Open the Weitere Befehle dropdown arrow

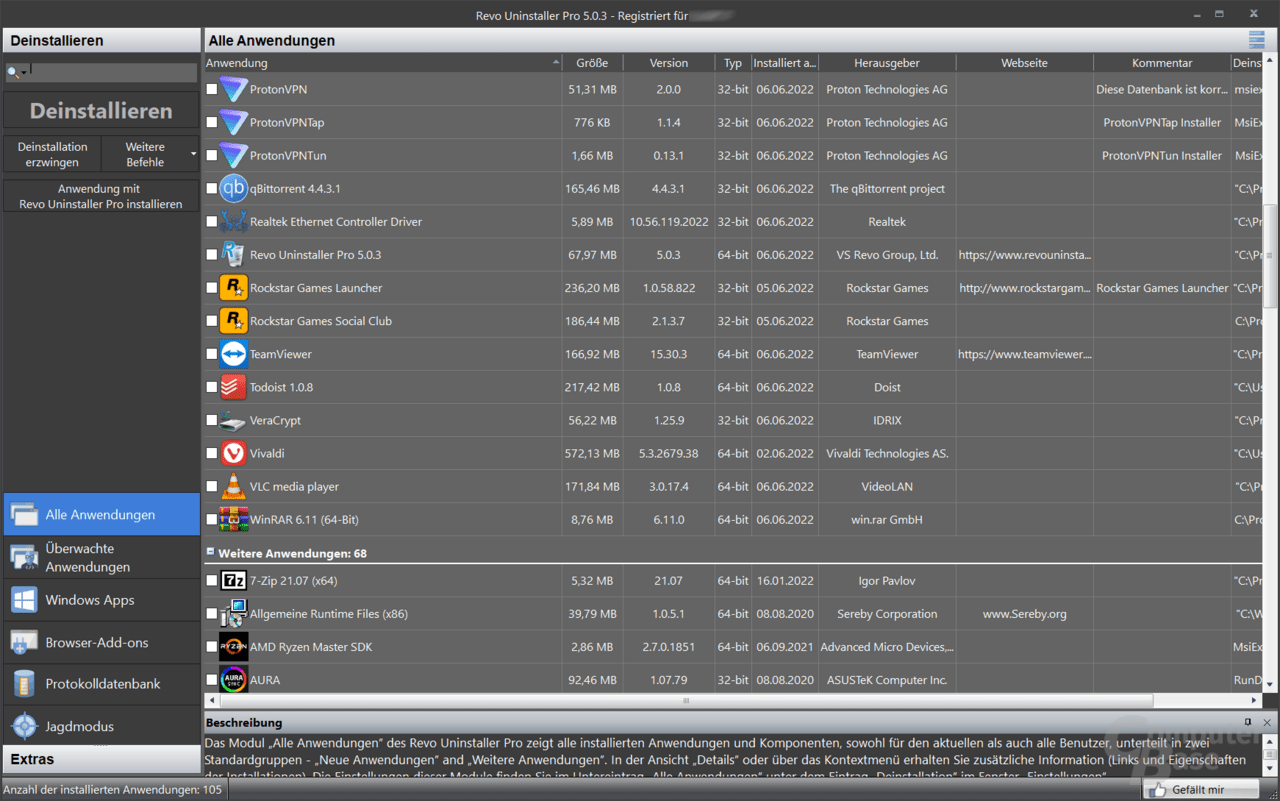click(193, 155)
